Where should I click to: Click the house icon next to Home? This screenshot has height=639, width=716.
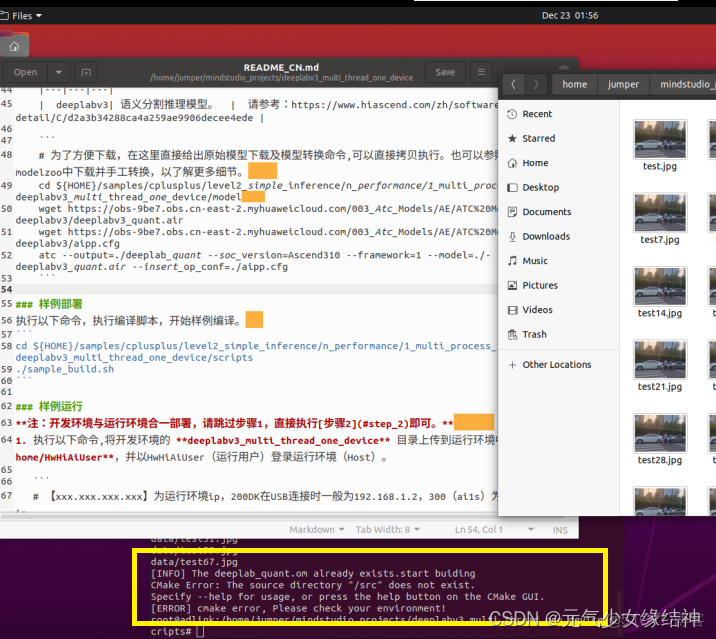(x=512, y=163)
